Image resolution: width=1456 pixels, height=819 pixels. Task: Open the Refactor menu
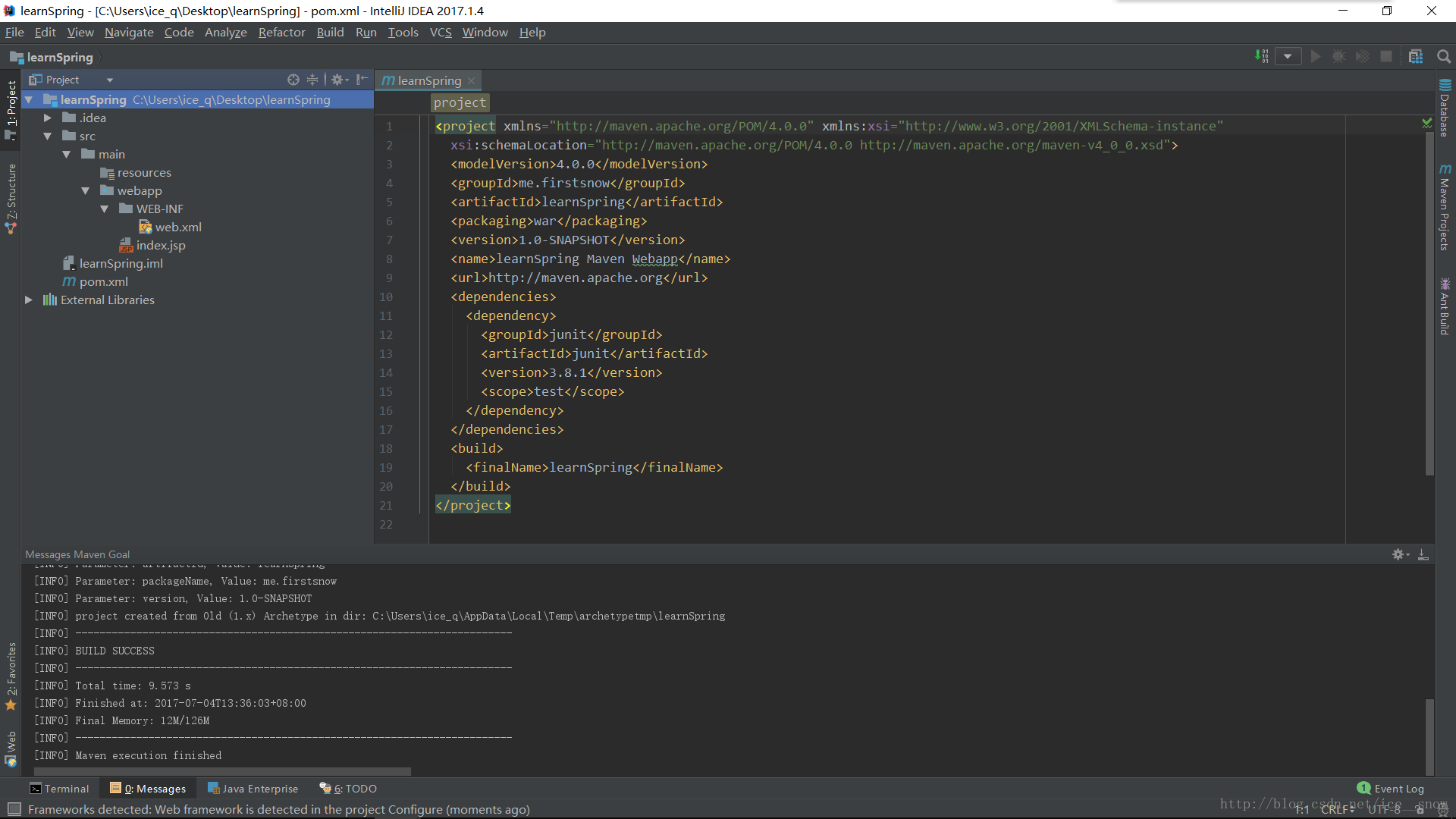point(281,33)
